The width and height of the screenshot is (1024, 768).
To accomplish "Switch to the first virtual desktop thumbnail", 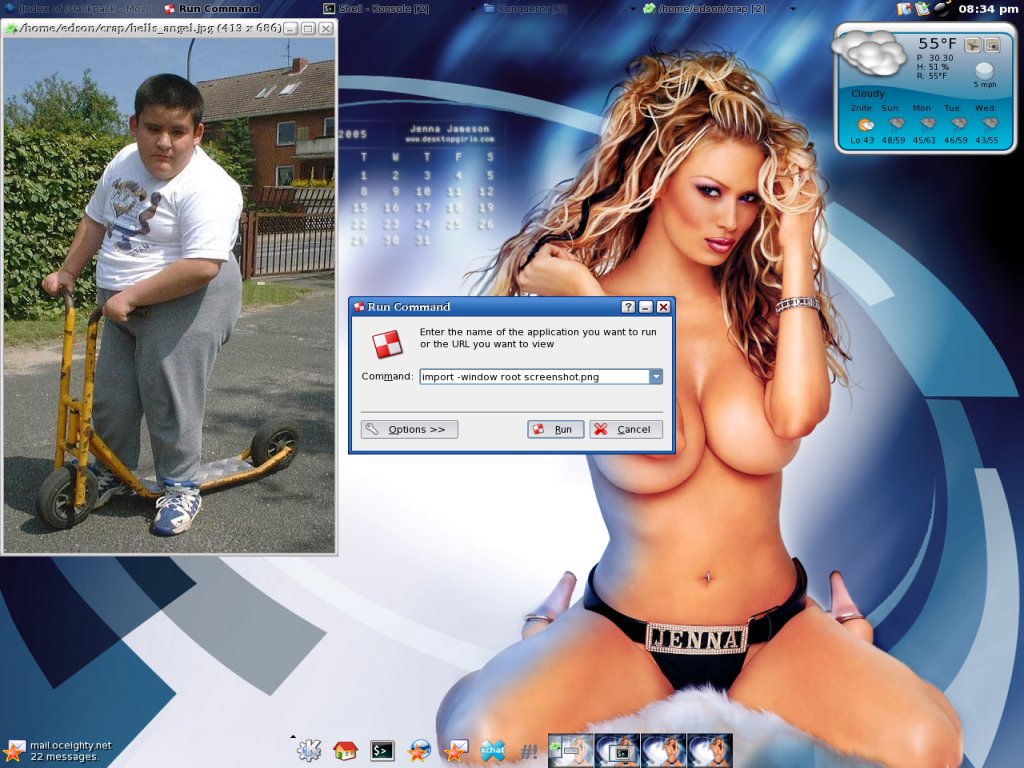I will tap(570, 748).
